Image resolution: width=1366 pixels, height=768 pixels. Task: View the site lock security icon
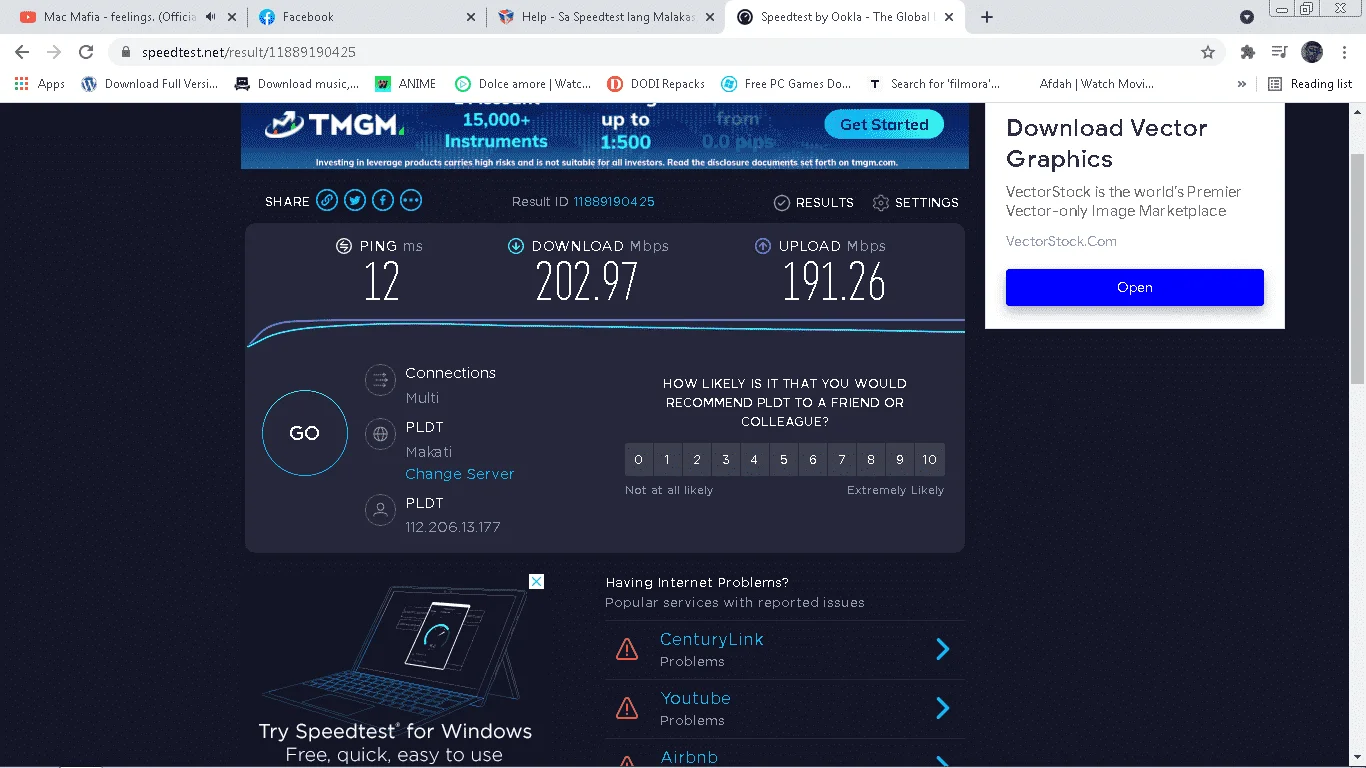[x=126, y=52]
